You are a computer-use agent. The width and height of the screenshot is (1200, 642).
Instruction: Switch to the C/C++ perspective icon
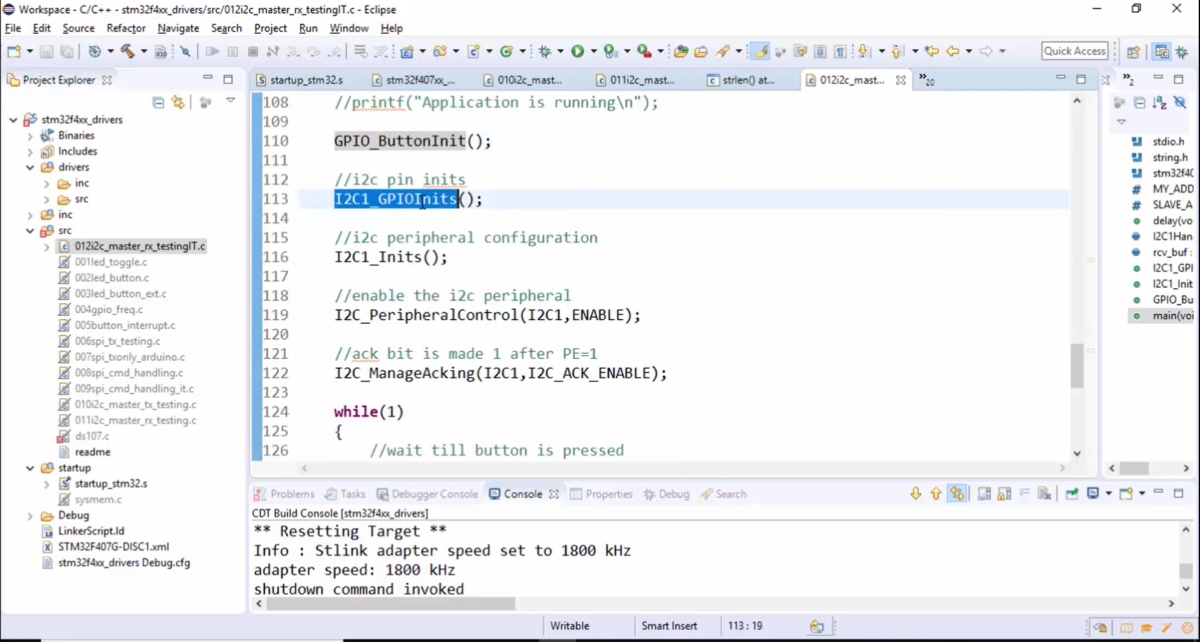tap(1161, 51)
